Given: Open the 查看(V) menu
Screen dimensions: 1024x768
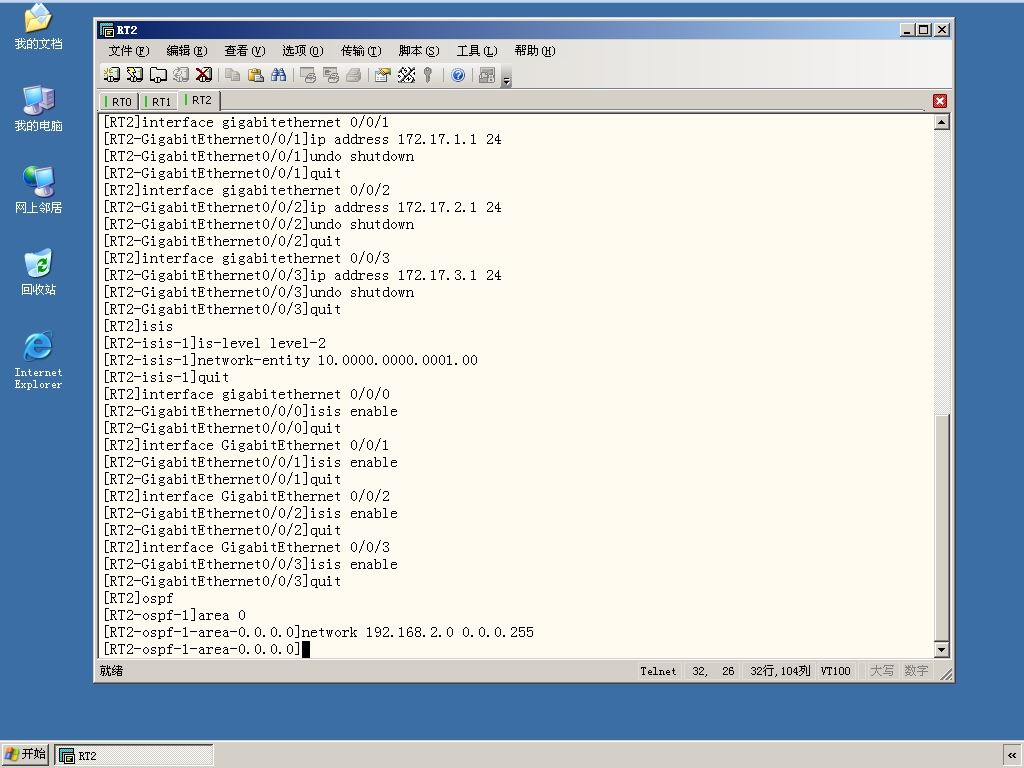Looking at the screenshot, I should click(x=244, y=51).
